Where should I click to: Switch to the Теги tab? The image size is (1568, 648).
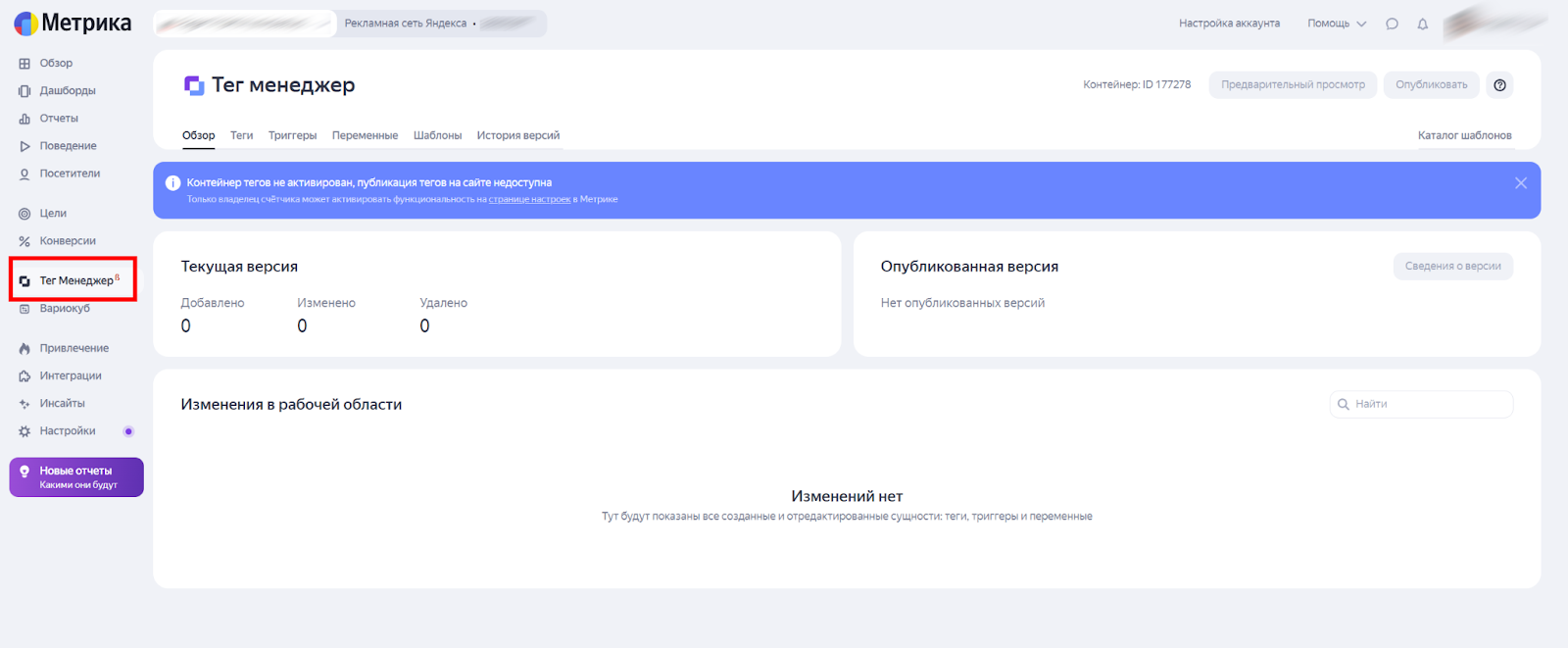[x=242, y=135]
